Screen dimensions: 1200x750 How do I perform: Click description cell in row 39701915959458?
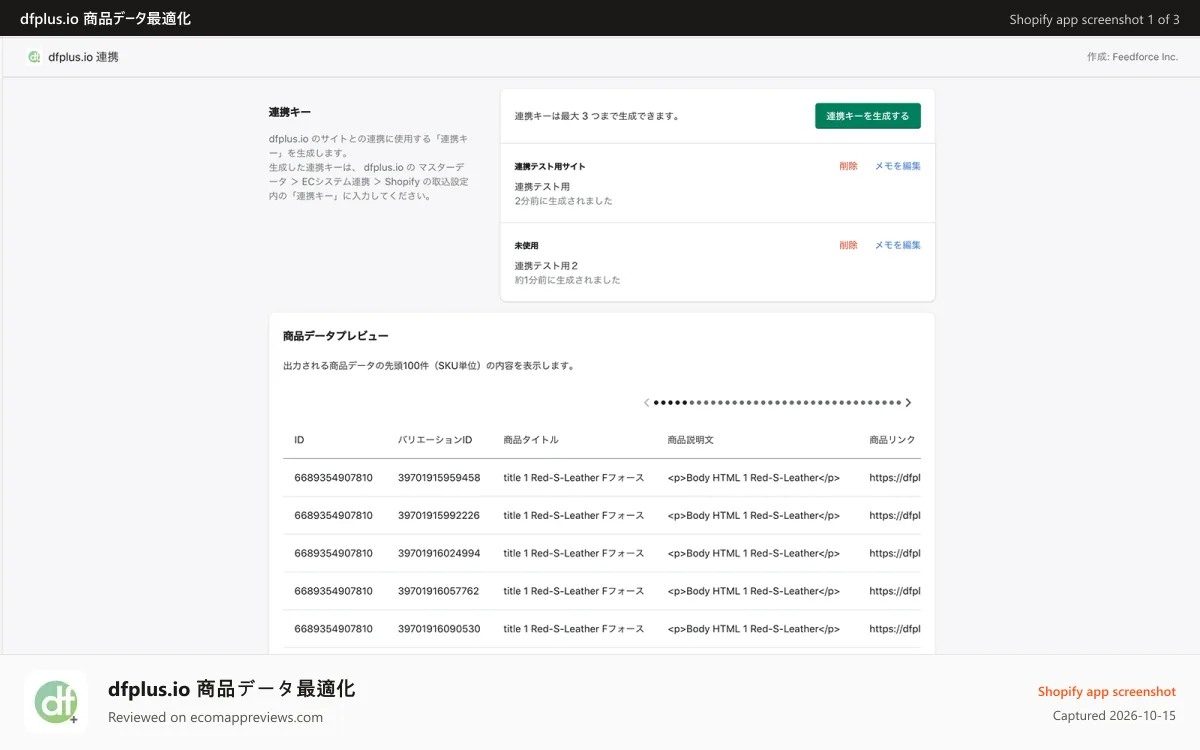[753, 478]
